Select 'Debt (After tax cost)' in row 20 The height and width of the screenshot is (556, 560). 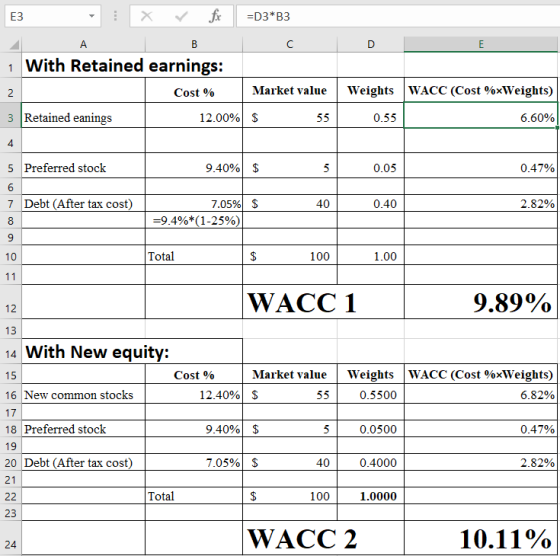coord(83,462)
